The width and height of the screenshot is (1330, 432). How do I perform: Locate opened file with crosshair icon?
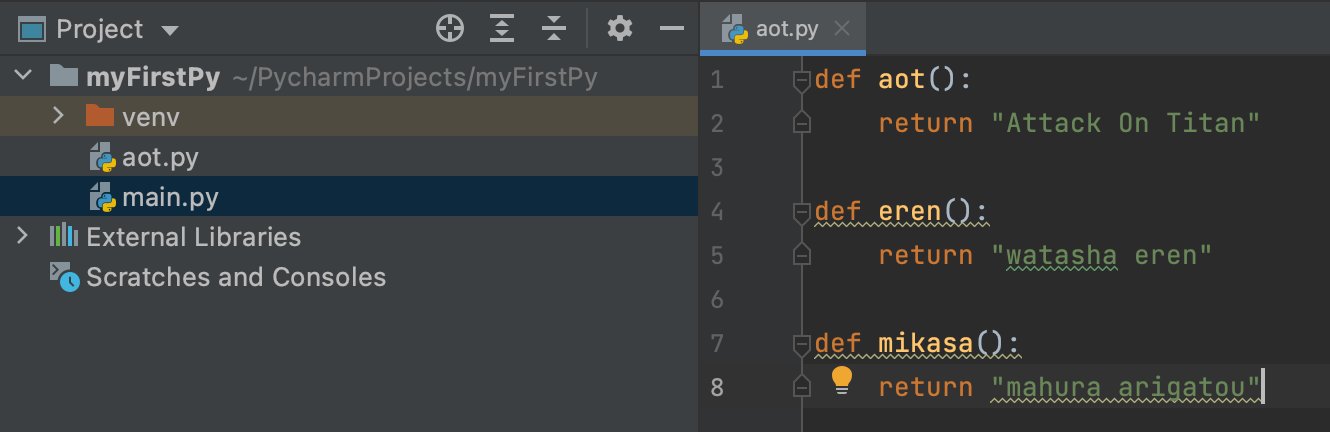[450, 29]
